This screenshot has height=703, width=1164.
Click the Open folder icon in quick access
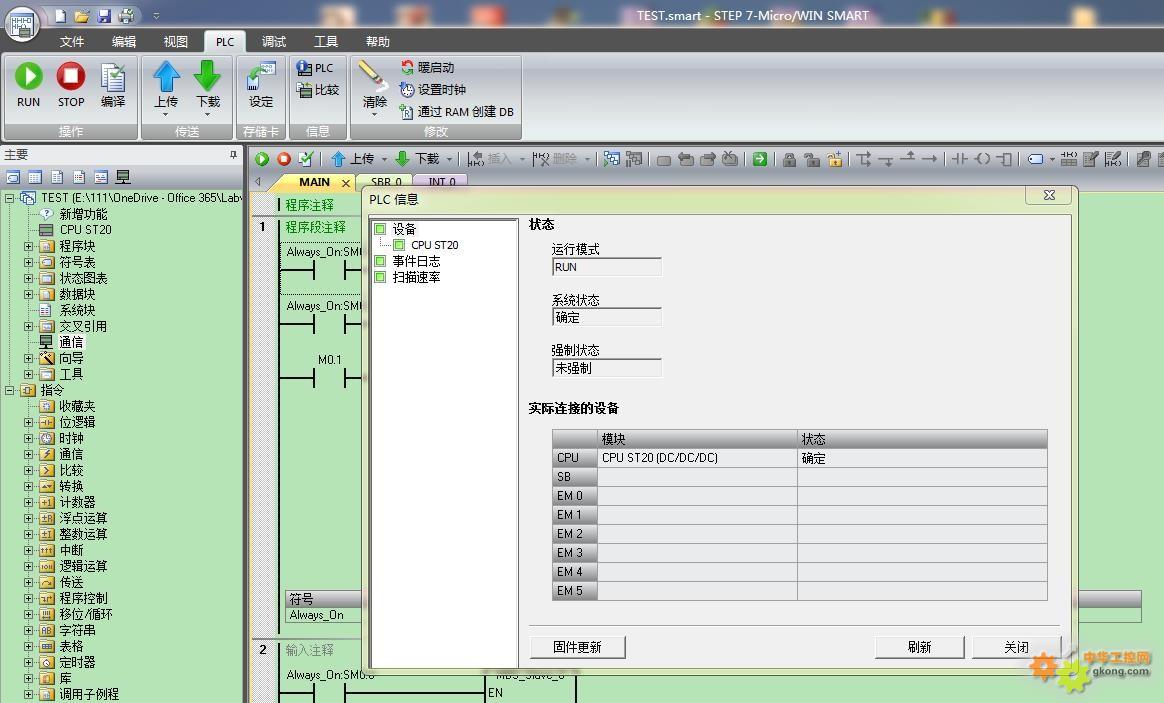point(82,16)
